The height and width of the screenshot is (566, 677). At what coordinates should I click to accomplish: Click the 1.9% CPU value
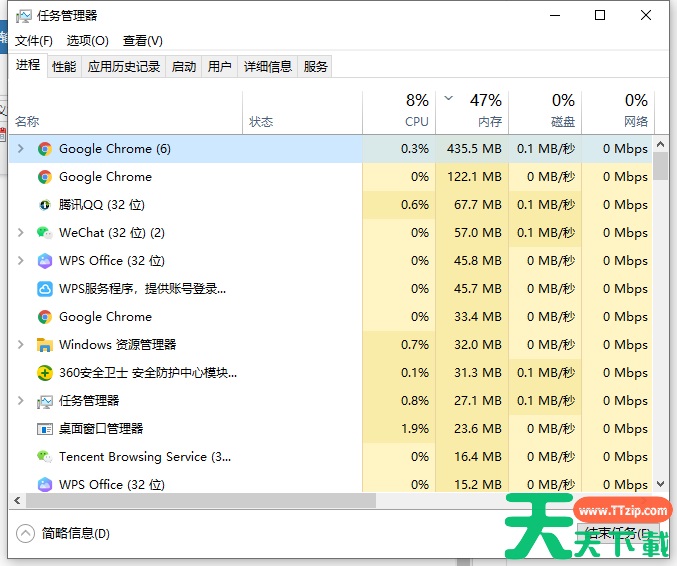pos(415,428)
